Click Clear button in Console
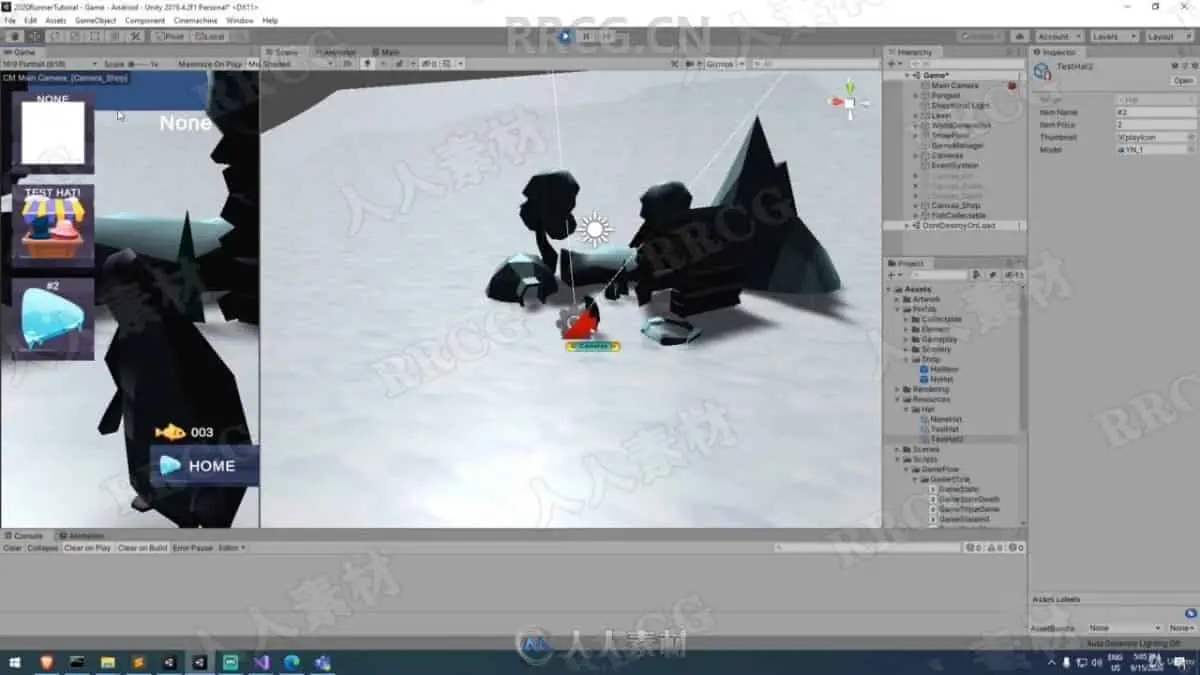The height and width of the screenshot is (675, 1200). [13, 548]
